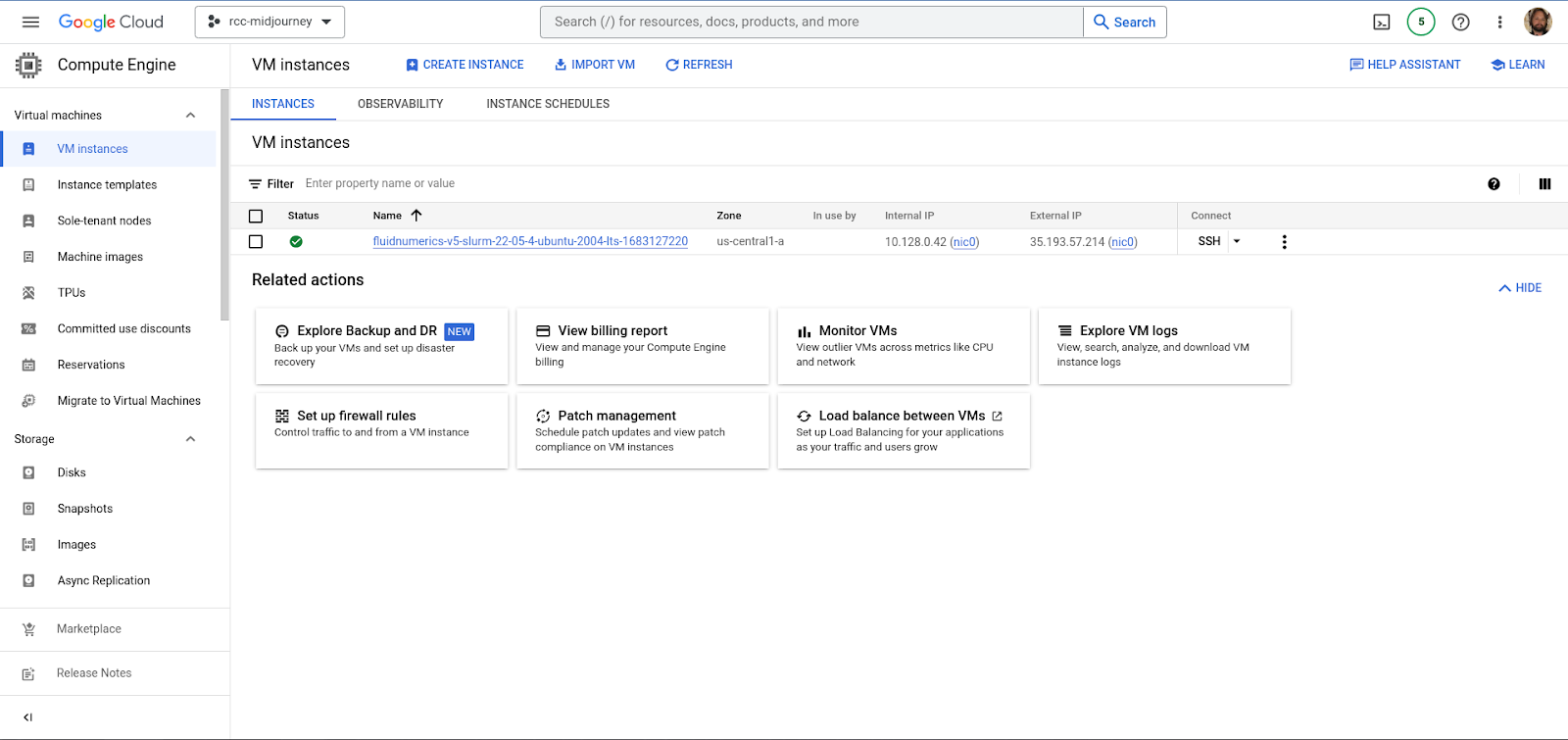Select the fluidnumerics VM row checkbox
Image resolution: width=1568 pixels, height=740 pixels.
click(256, 241)
